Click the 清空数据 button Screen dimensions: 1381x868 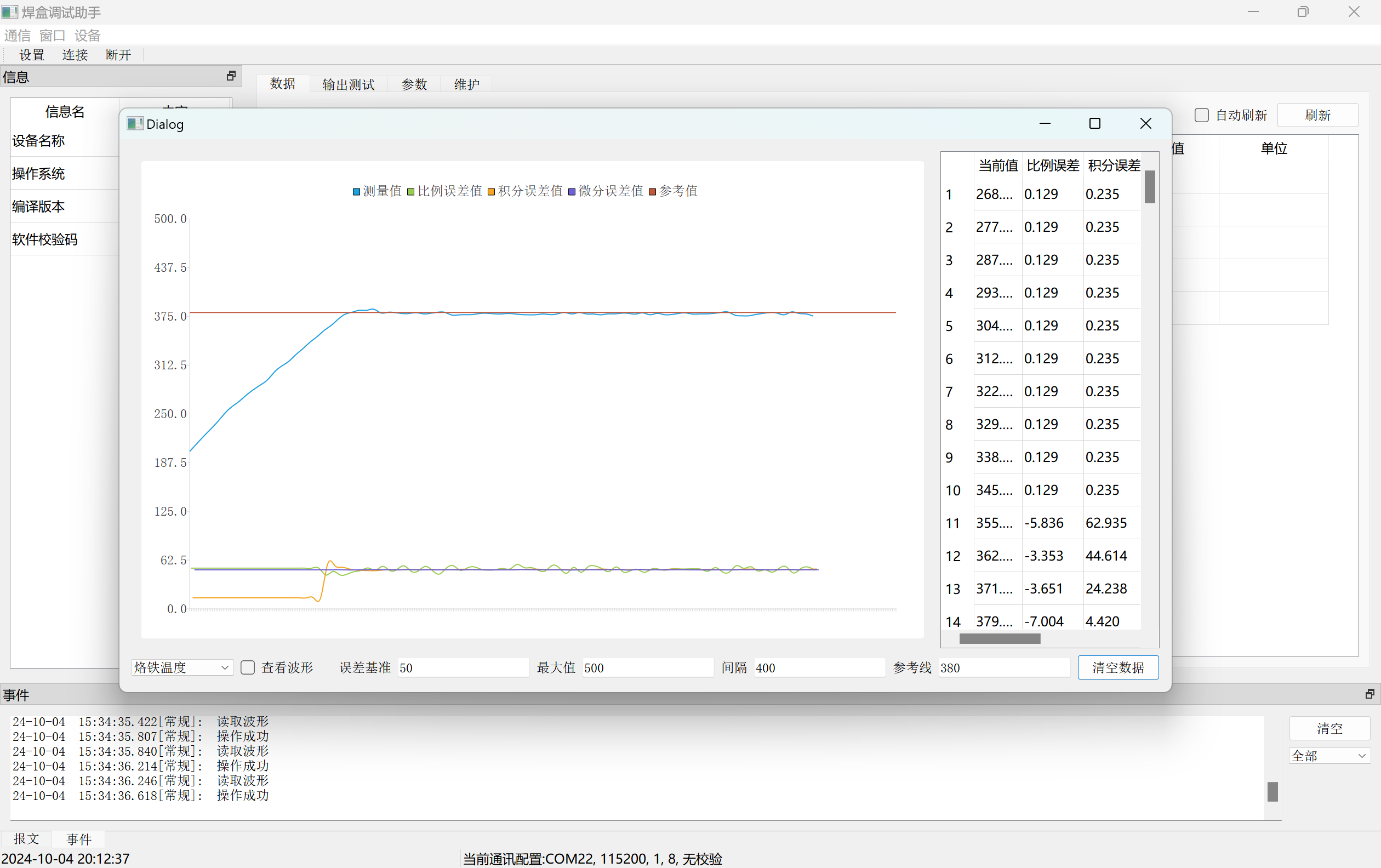tap(1118, 667)
